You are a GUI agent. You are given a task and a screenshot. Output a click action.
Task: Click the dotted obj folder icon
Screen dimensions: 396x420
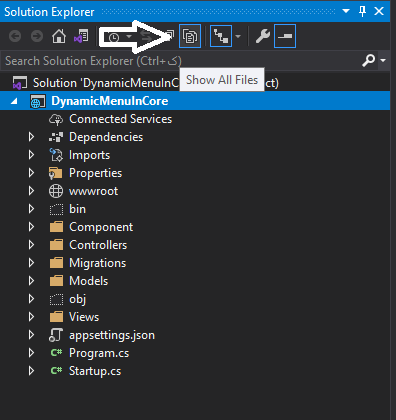56,299
